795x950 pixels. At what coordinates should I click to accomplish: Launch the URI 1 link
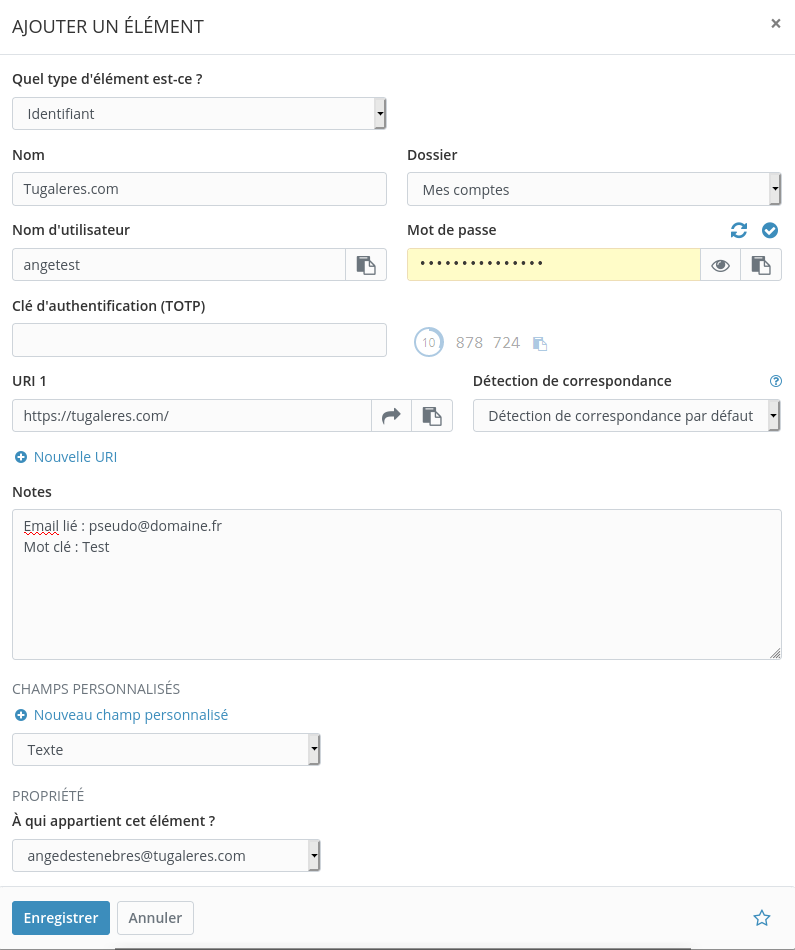(x=391, y=416)
